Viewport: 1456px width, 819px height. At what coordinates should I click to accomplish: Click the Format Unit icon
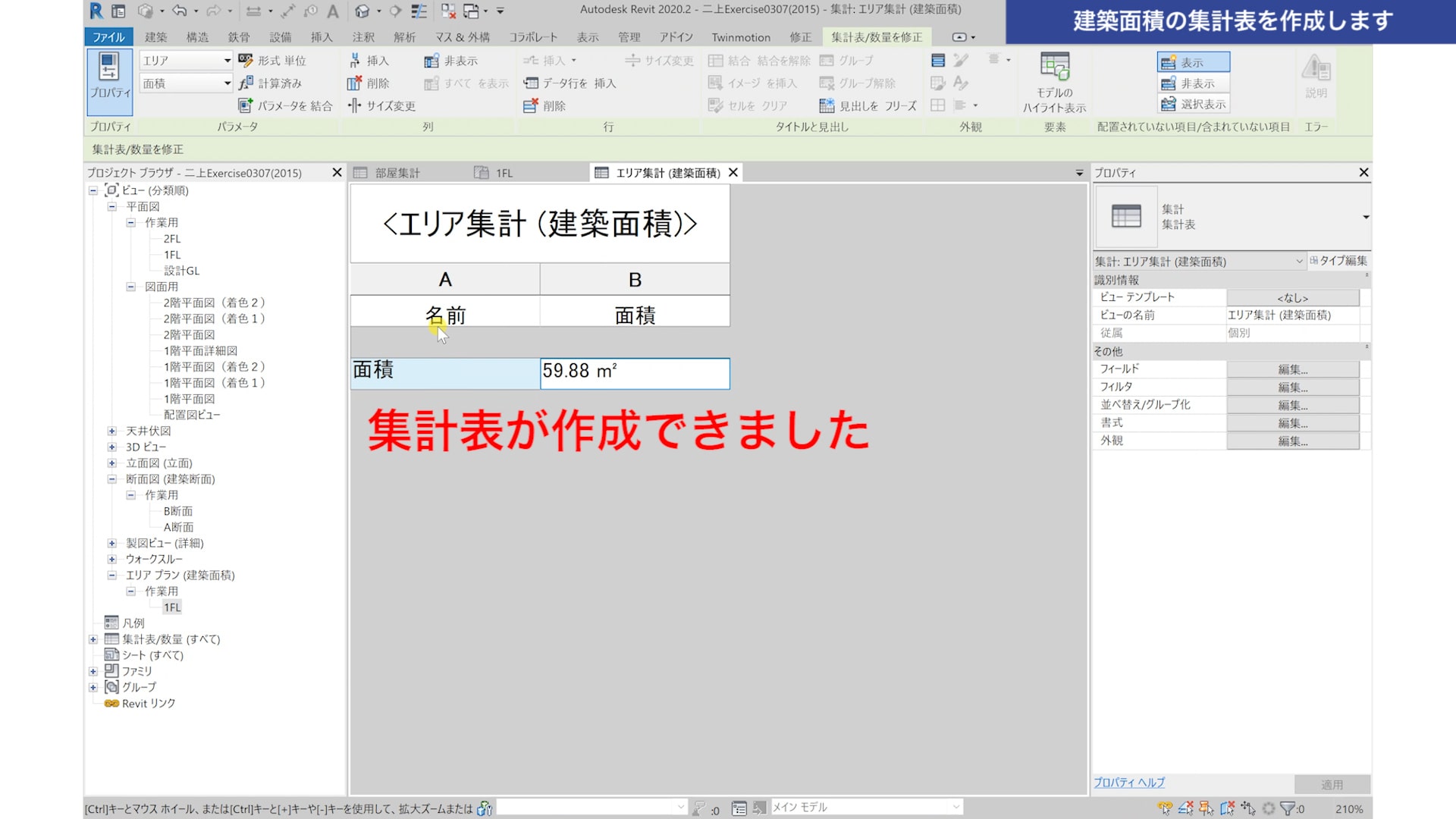point(246,60)
